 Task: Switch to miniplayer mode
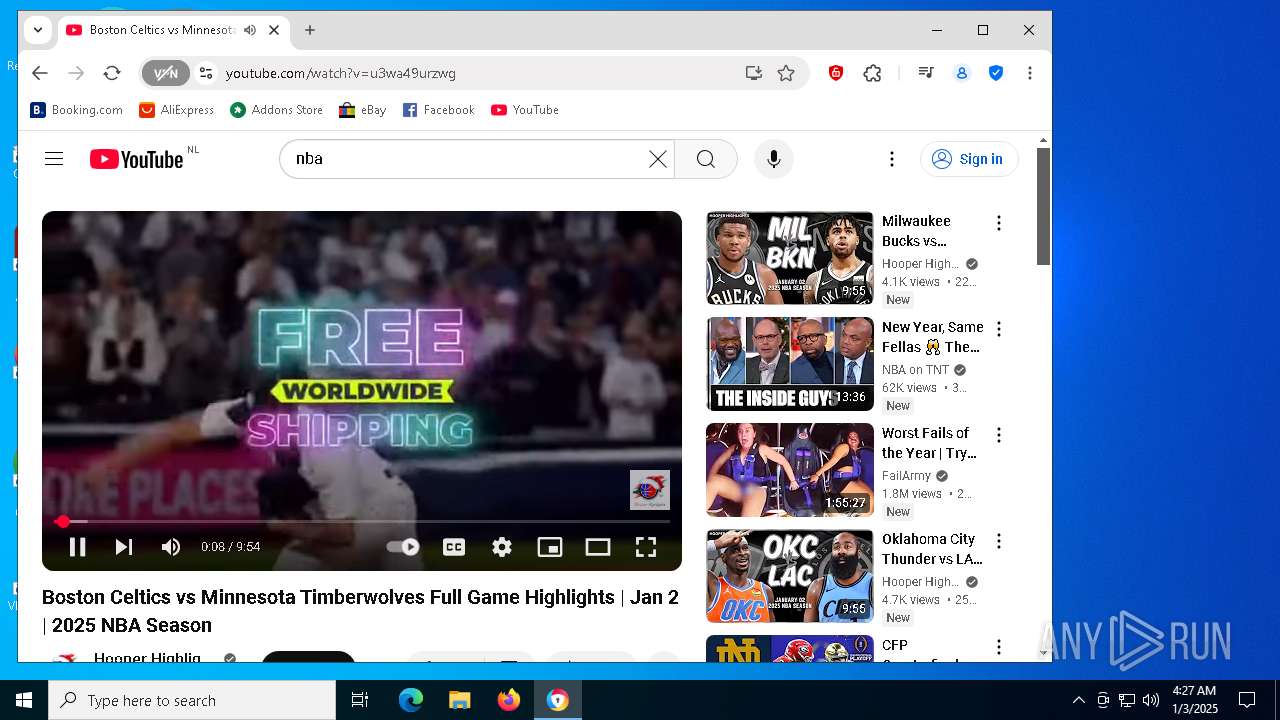(550, 547)
